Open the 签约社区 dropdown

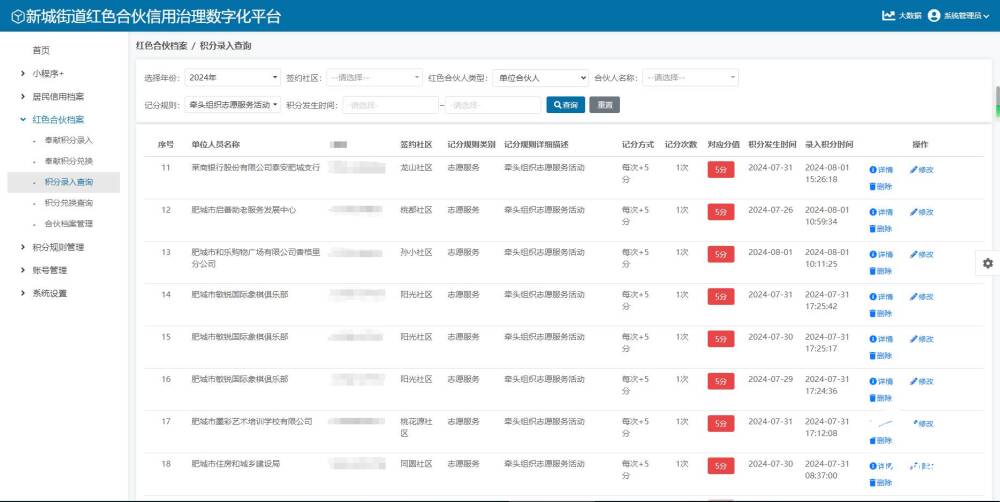[x=374, y=77]
